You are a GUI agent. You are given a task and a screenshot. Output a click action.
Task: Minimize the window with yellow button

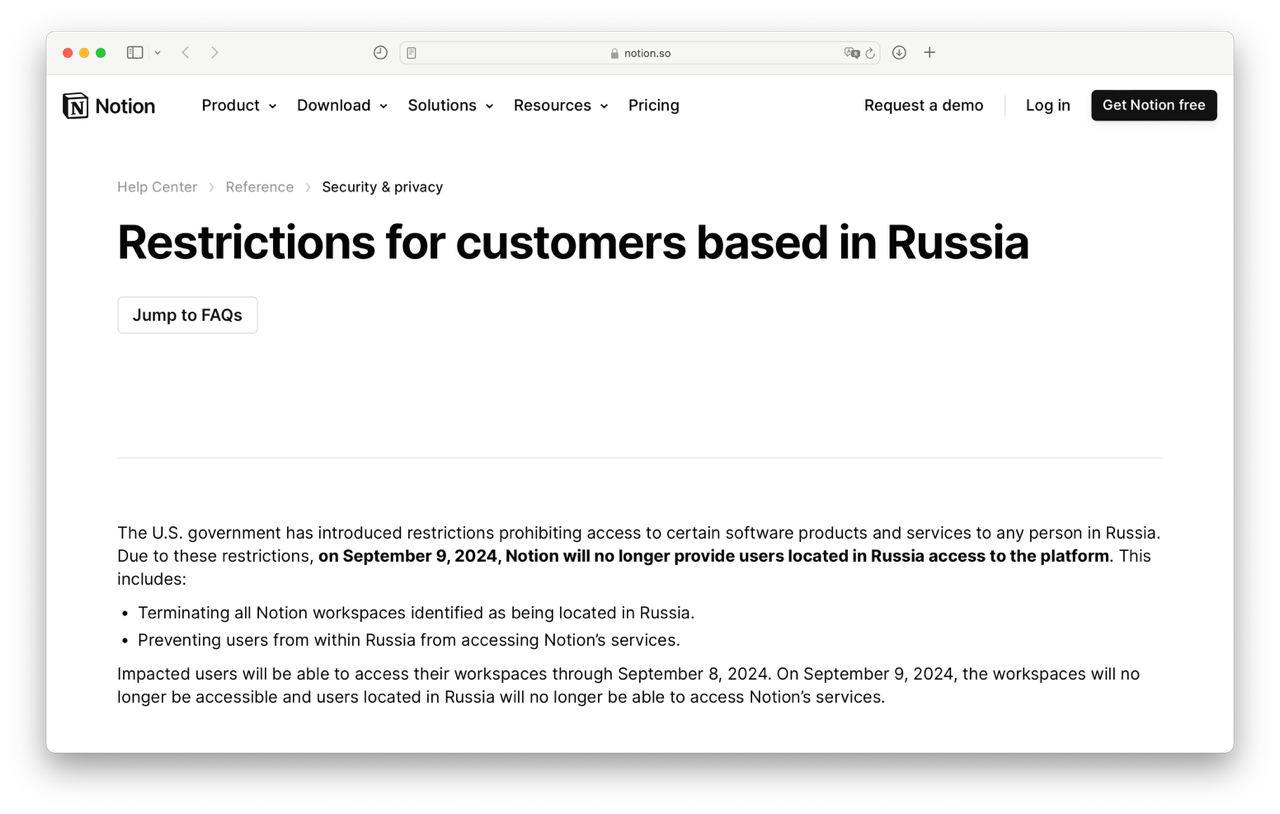tap(84, 52)
